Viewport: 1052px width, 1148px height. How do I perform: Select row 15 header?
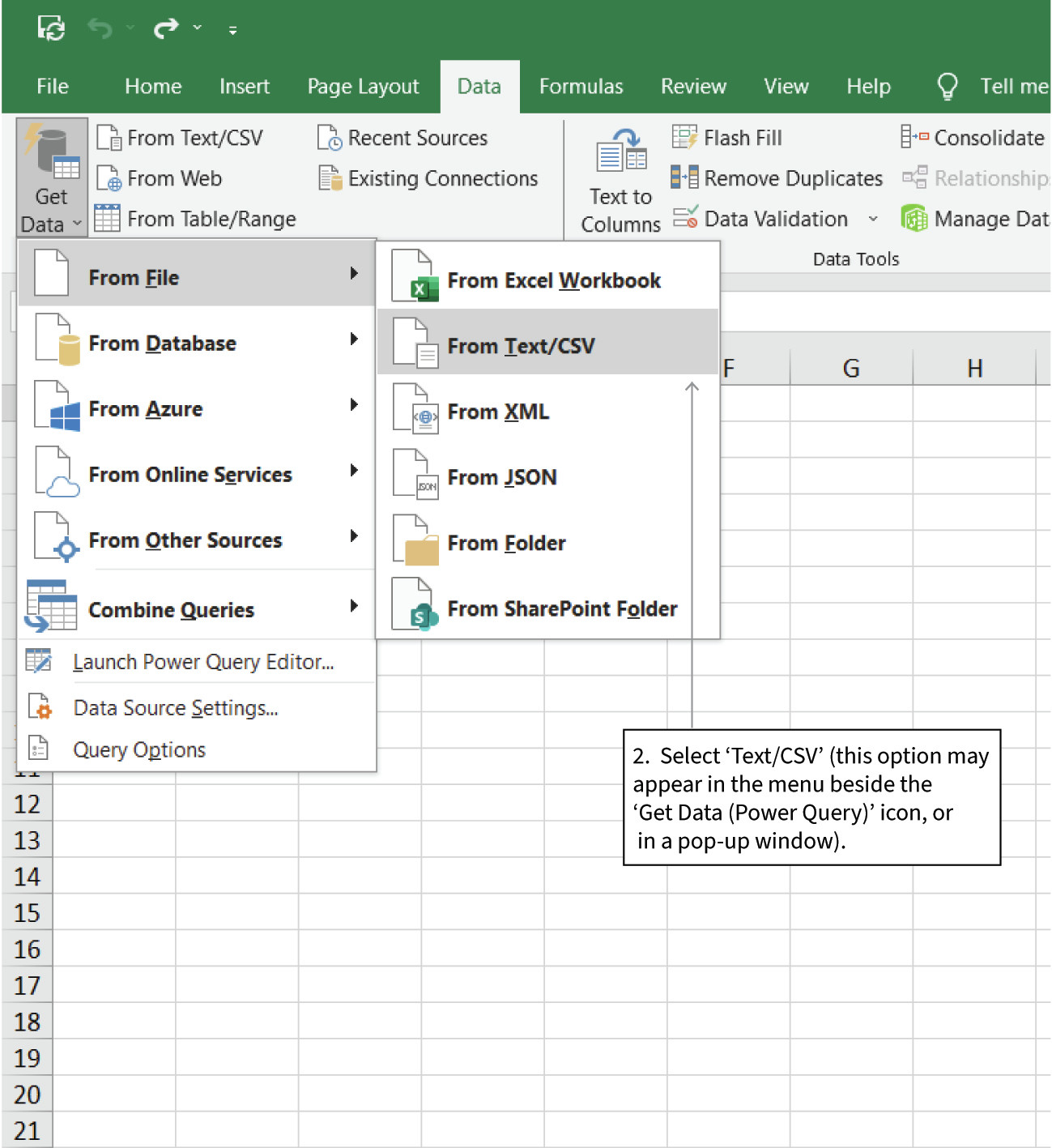(27, 912)
